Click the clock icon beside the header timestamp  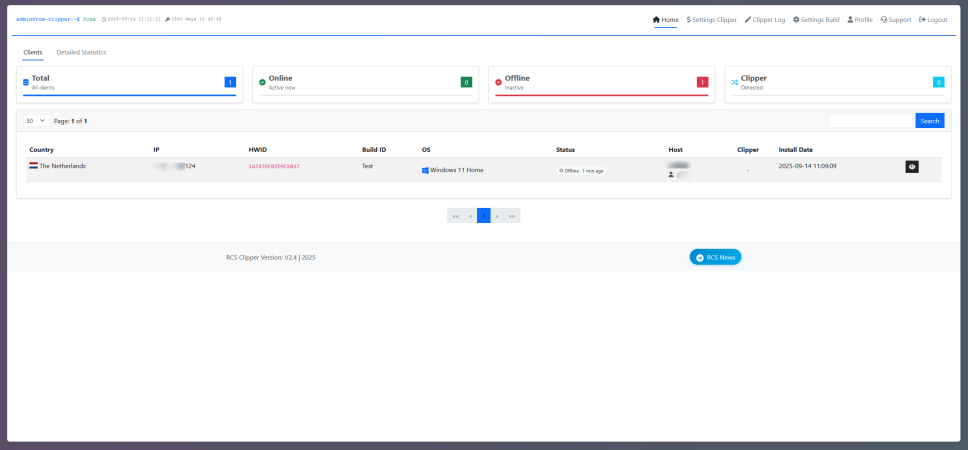point(104,20)
